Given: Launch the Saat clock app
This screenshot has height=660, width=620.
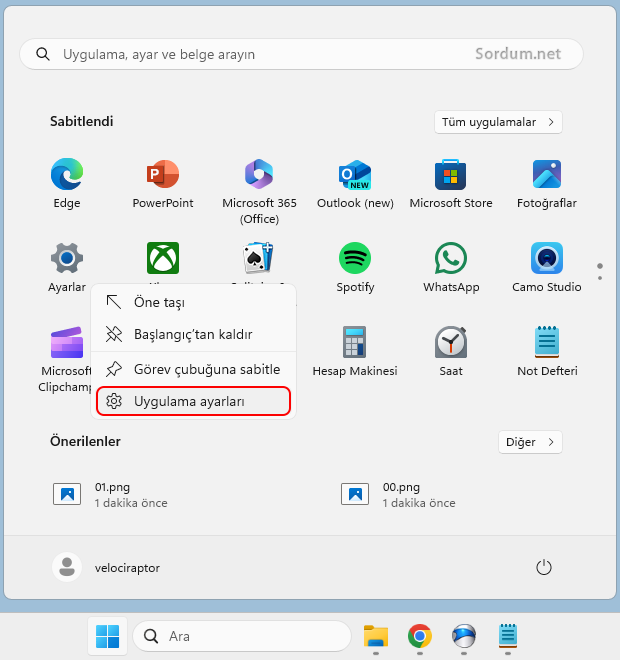Looking at the screenshot, I should [451, 351].
